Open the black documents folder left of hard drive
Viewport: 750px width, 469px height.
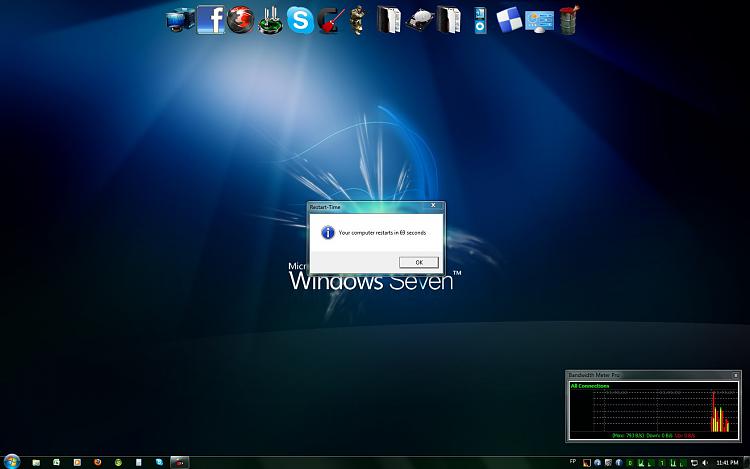pos(388,20)
